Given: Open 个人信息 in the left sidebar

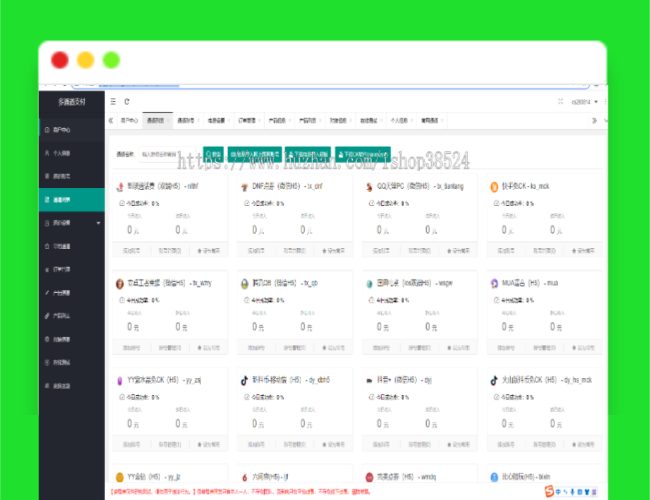Looking at the screenshot, I should tap(60, 153).
